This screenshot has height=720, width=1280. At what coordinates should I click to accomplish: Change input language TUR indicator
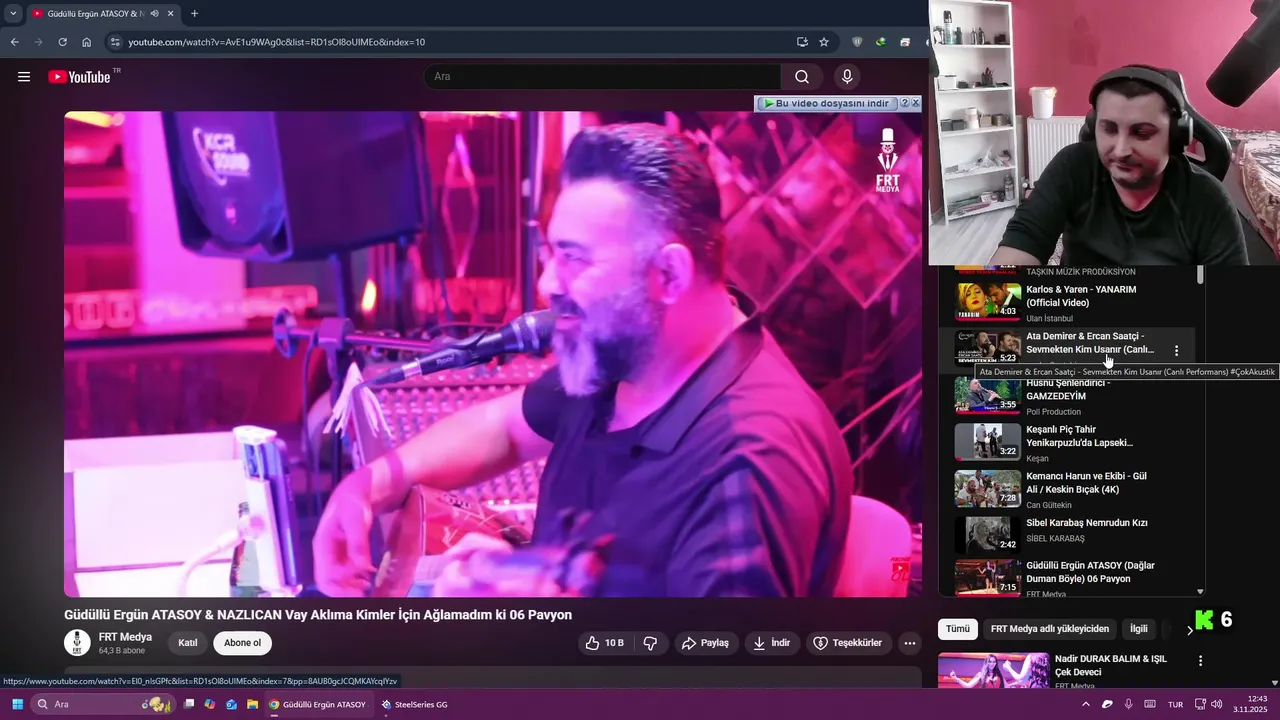pos(1176,704)
